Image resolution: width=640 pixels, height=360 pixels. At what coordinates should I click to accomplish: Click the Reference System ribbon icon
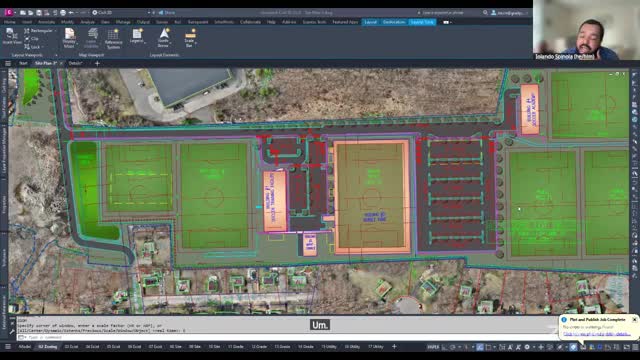tap(113, 39)
